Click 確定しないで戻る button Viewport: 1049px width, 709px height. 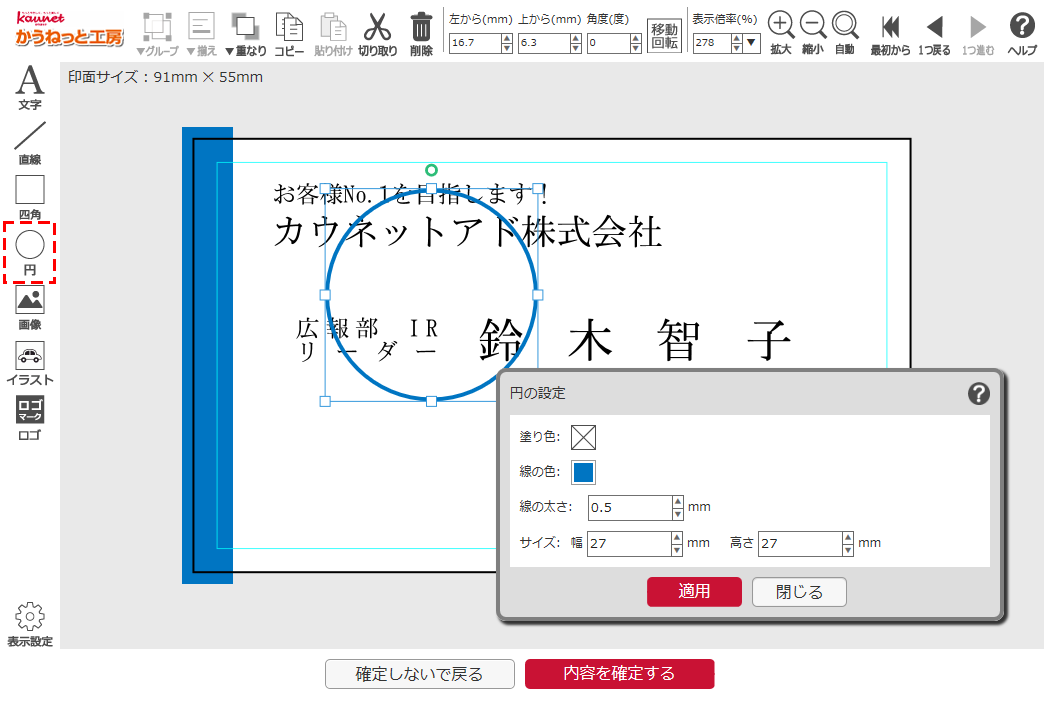coord(419,674)
